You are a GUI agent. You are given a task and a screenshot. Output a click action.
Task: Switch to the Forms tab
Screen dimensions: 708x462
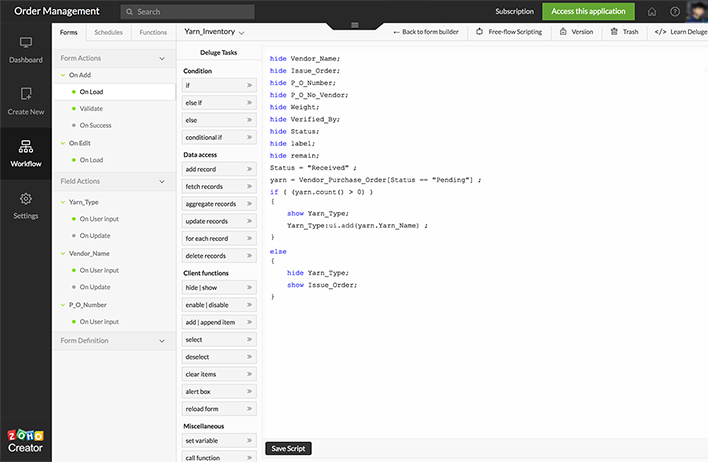pyautogui.click(x=69, y=32)
